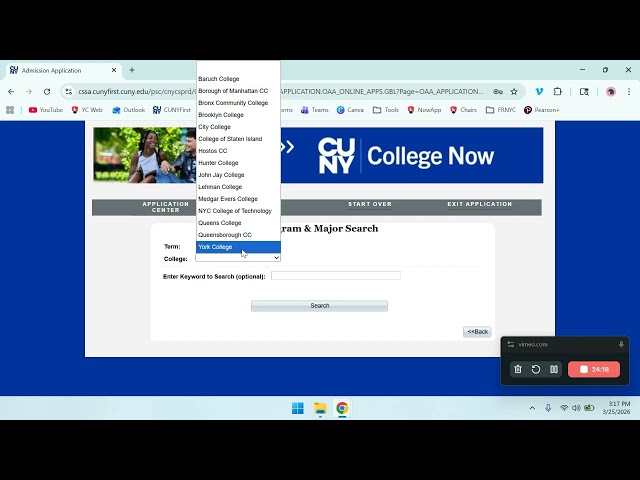Pick Queens College from the list
Image resolution: width=640 pixels, height=480 pixels.
(238, 223)
